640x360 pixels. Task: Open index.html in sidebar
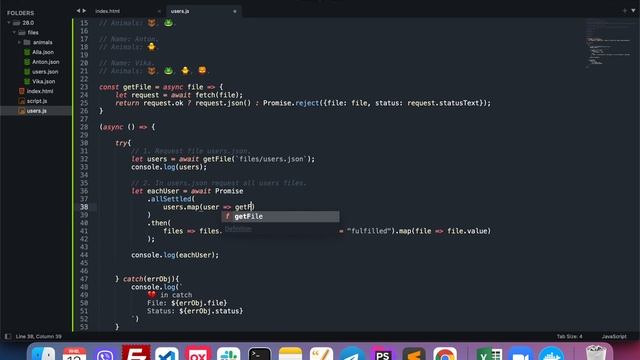[x=40, y=91]
